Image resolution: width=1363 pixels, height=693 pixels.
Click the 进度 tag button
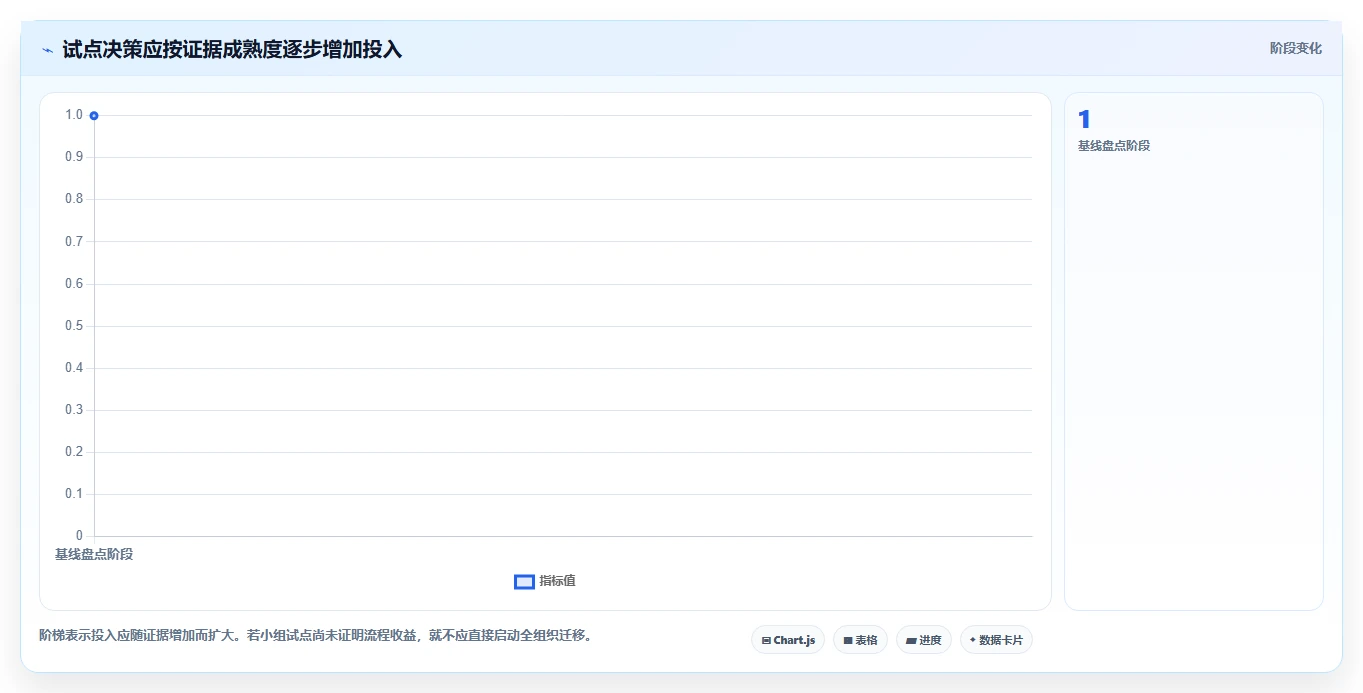tap(924, 640)
